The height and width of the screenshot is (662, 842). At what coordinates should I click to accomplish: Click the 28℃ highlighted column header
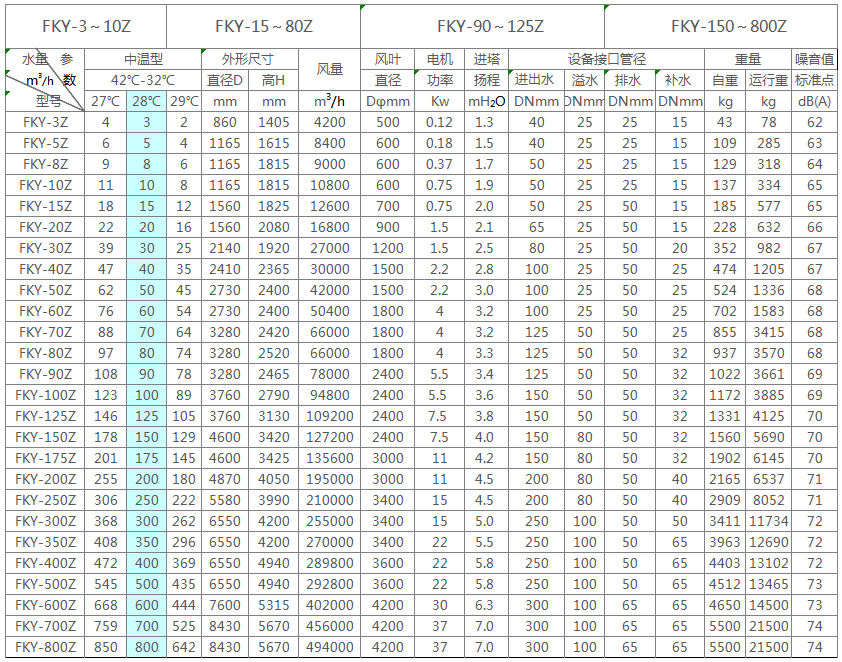pos(147,101)
